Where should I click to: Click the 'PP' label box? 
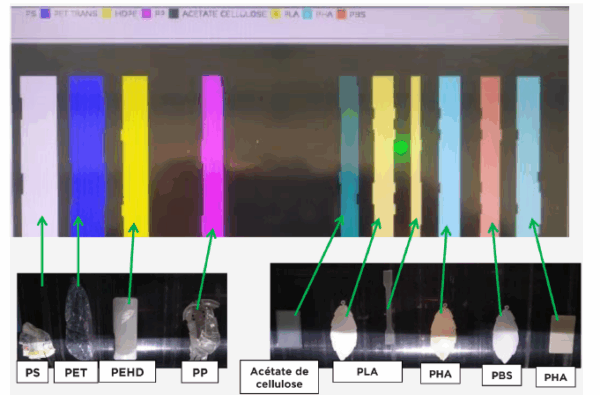coord(200,372)
